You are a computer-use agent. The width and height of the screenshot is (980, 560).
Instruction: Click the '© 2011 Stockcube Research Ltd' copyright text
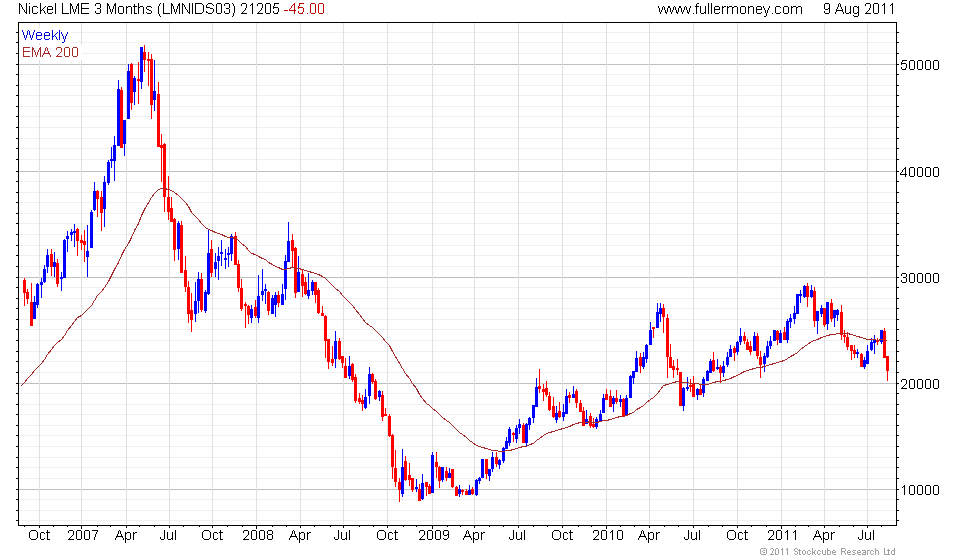827,552
